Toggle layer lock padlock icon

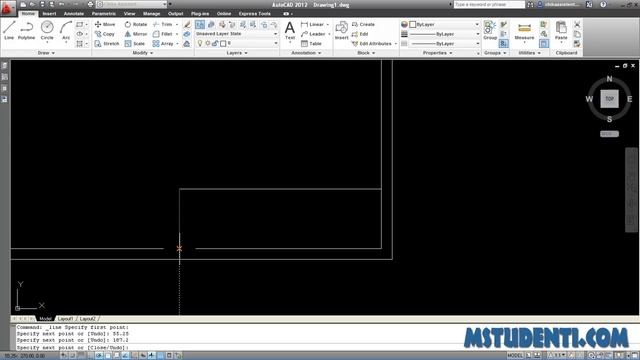point(215,43)
